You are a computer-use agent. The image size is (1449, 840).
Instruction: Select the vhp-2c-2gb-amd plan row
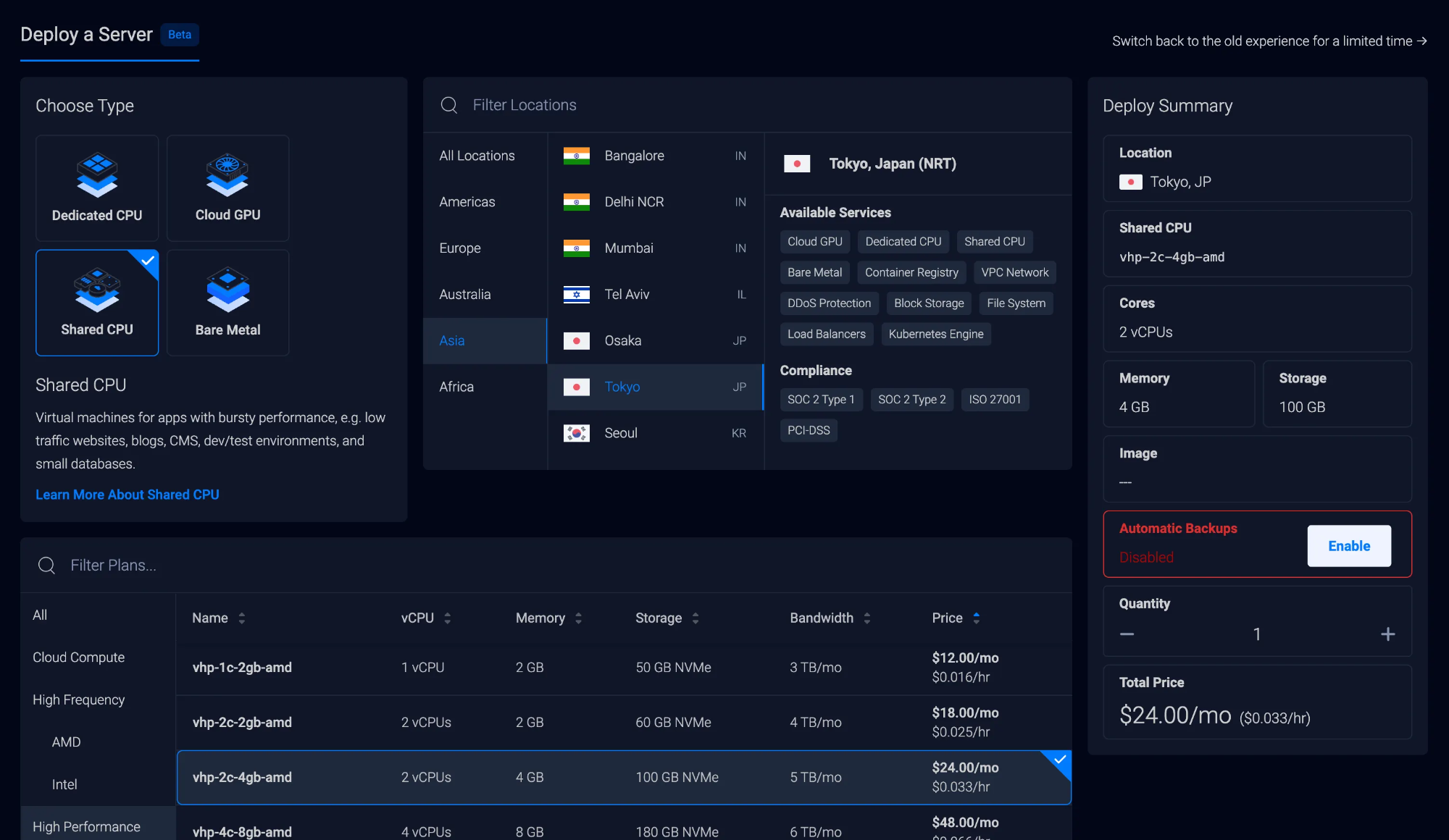click(624, 723)
